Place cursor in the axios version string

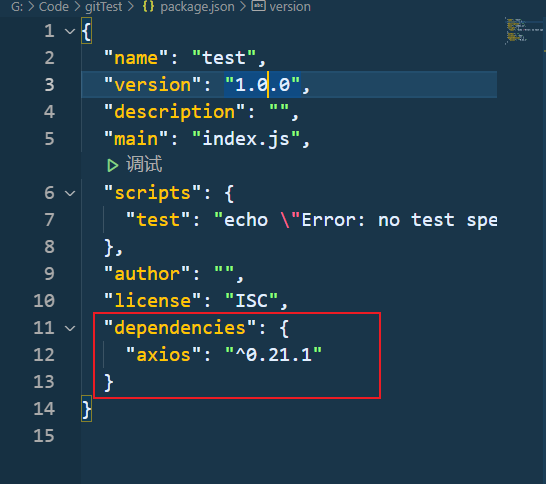click(x=274, y=355)
